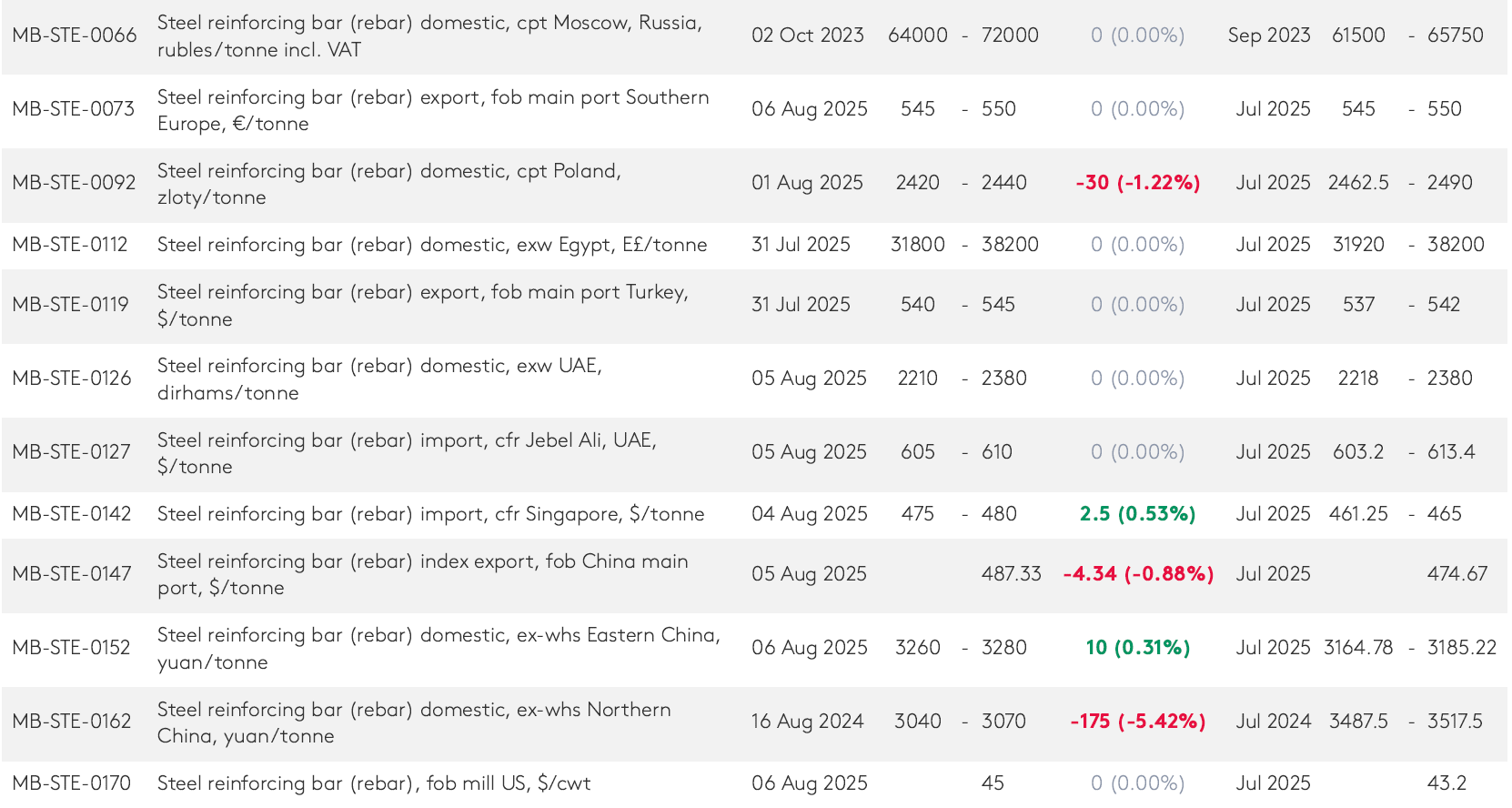Click the MB-STE-0126 price code
This screenshot has width=1512, height=808.
pos(72,379)
